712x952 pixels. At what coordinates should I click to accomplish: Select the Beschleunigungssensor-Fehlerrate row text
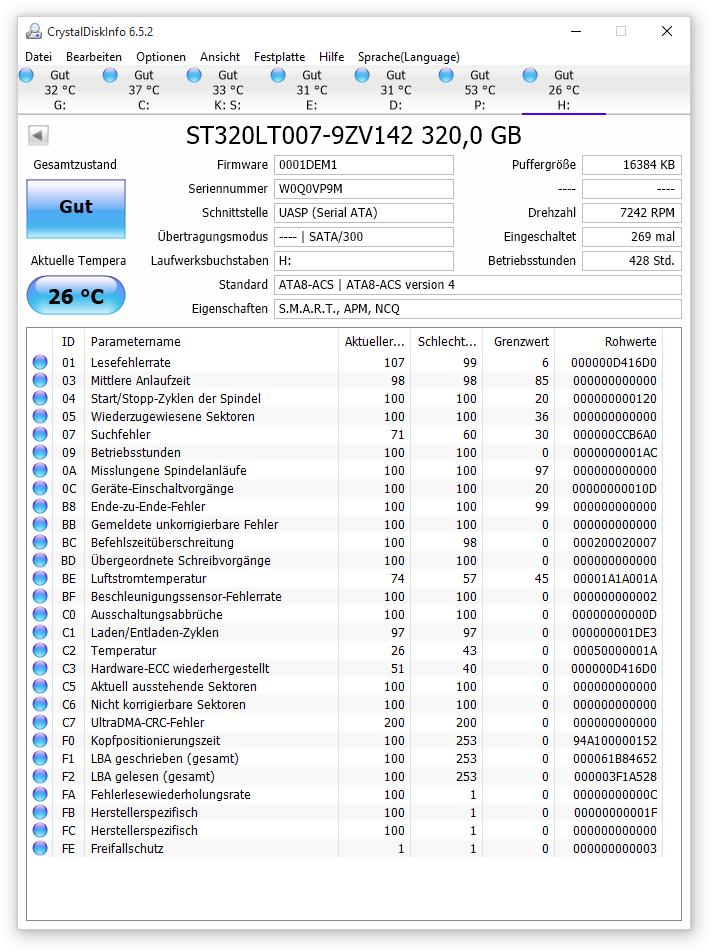(x=186, y=597)
